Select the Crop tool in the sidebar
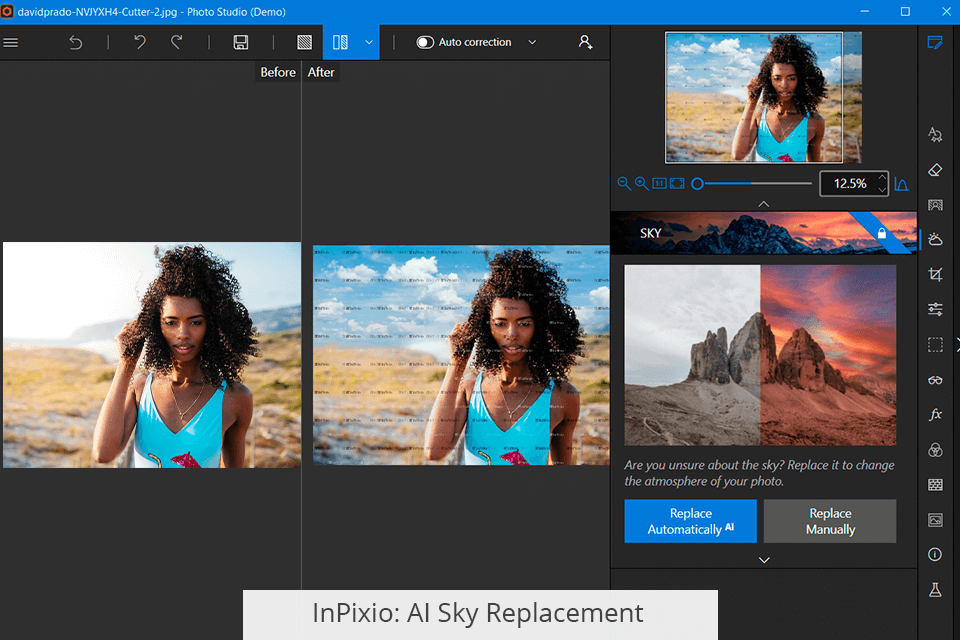This screenshot has height=640, width=960. 935,274
